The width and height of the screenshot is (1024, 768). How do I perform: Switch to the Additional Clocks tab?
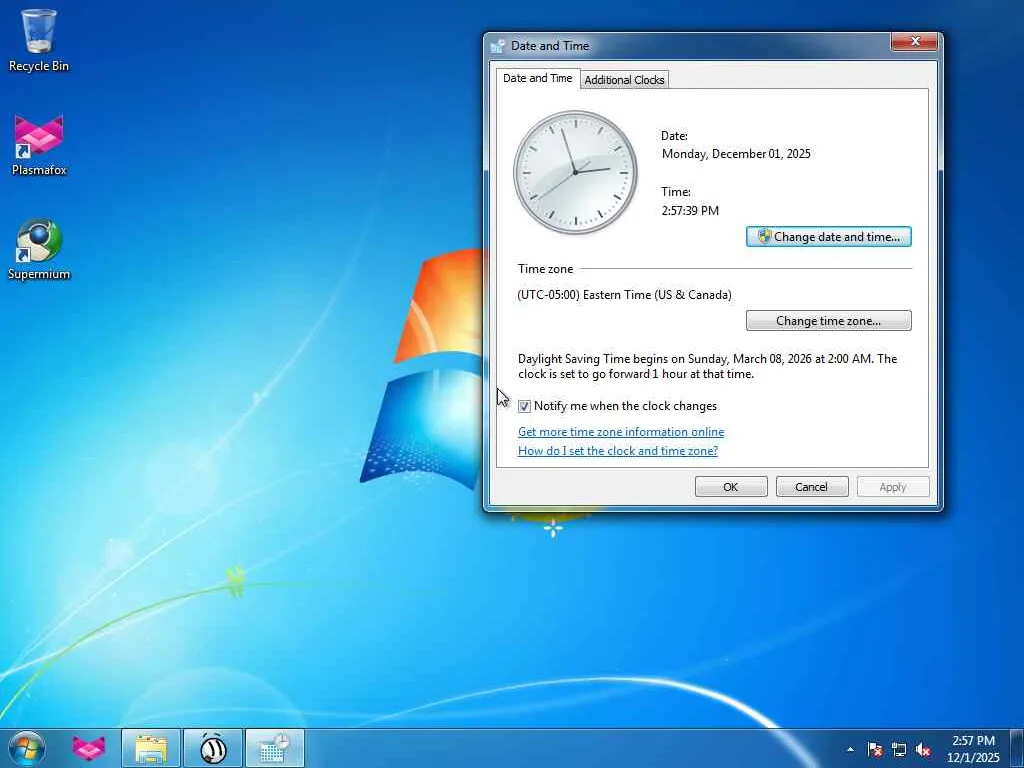(624, 80)
